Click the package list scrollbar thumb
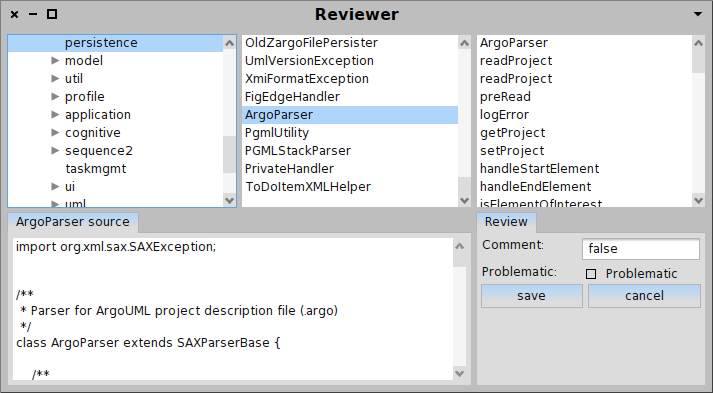Screen dimensions: 713x393 [x=230, y=155]
